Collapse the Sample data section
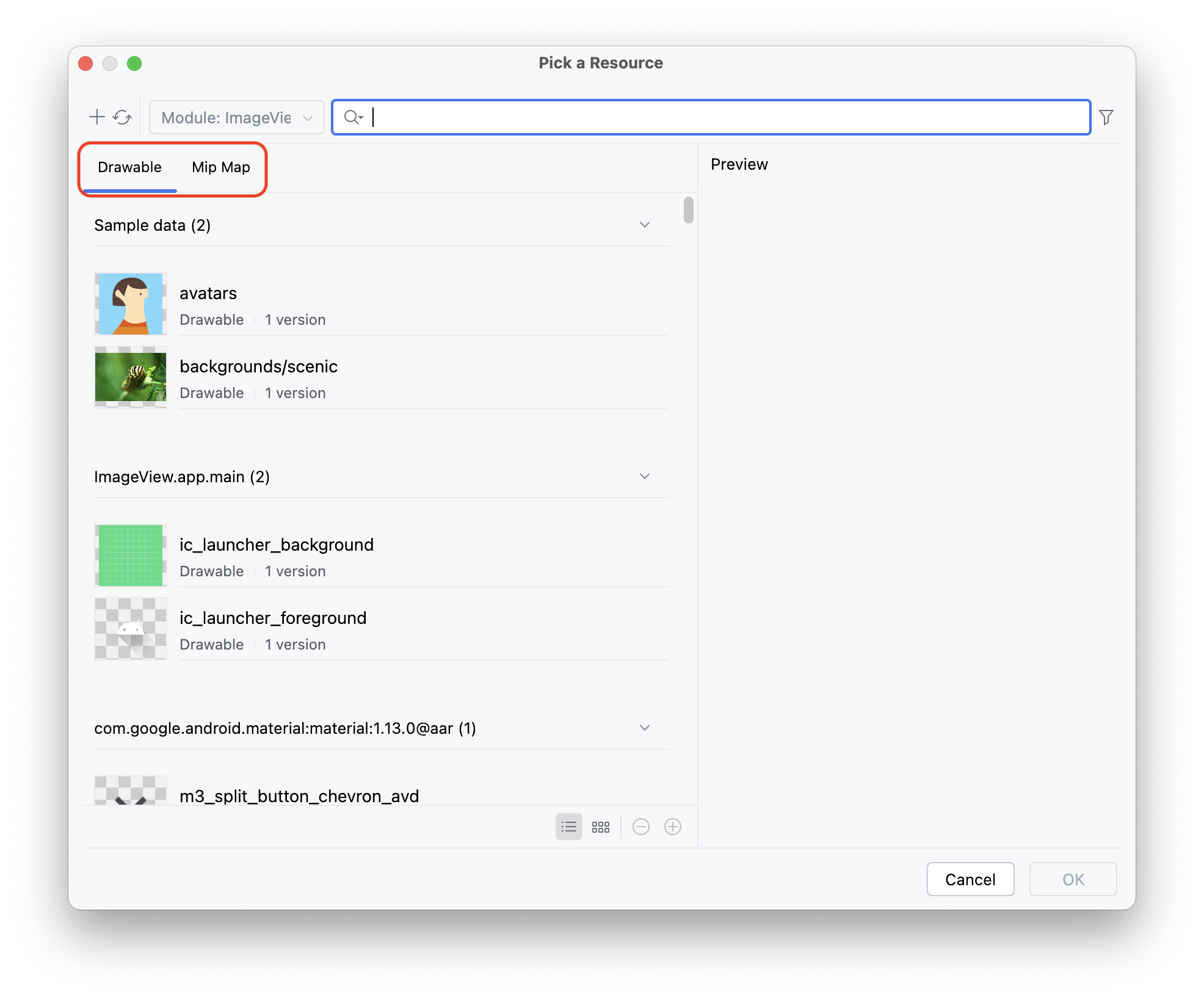 [x=644, y=225]
